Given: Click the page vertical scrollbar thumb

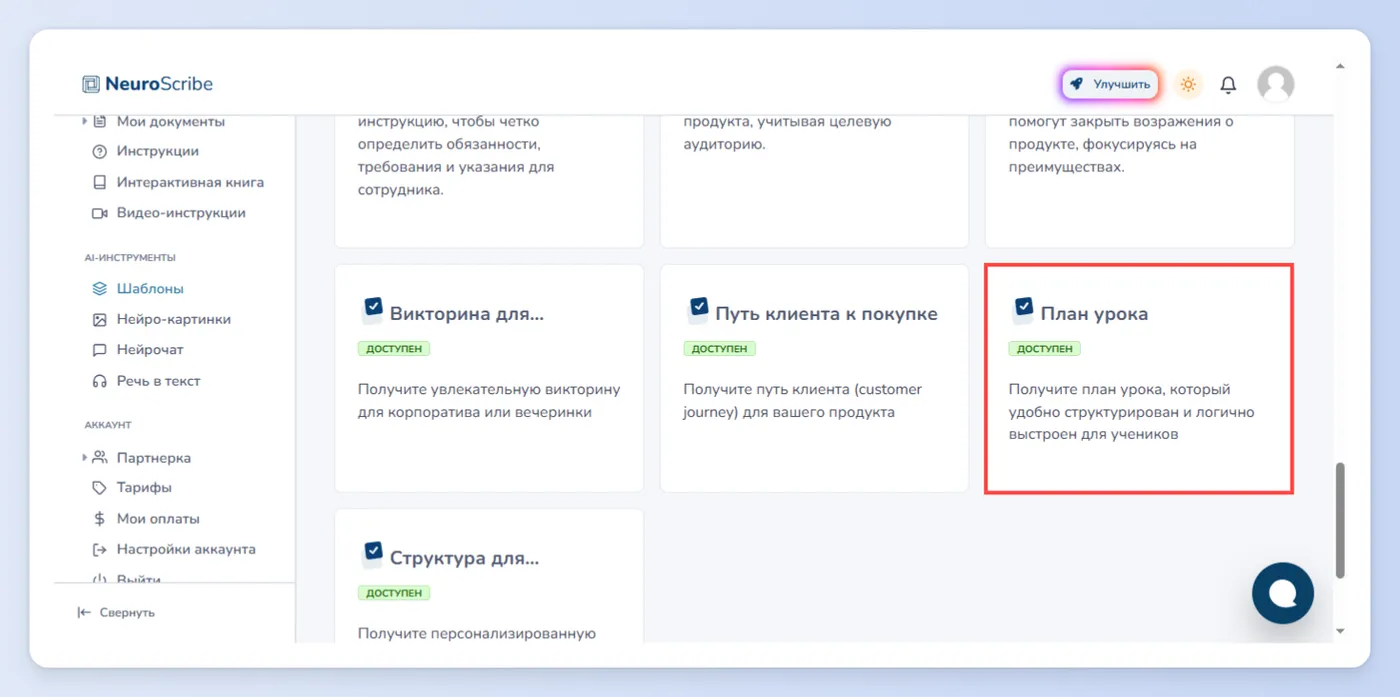Looking at the screenshot, I should tap(1340, 520).
